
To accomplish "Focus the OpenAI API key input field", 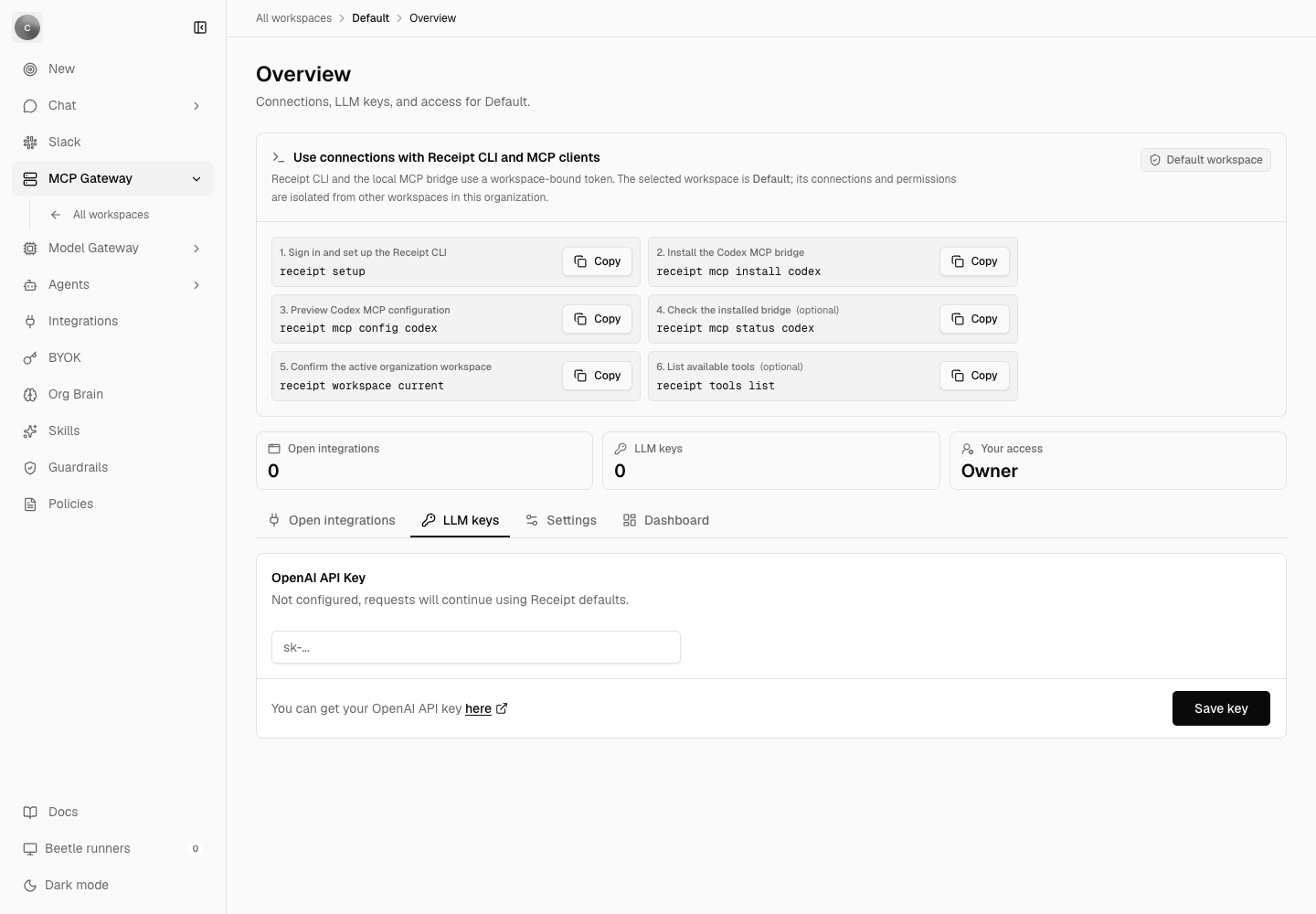I will click(476, 647).
